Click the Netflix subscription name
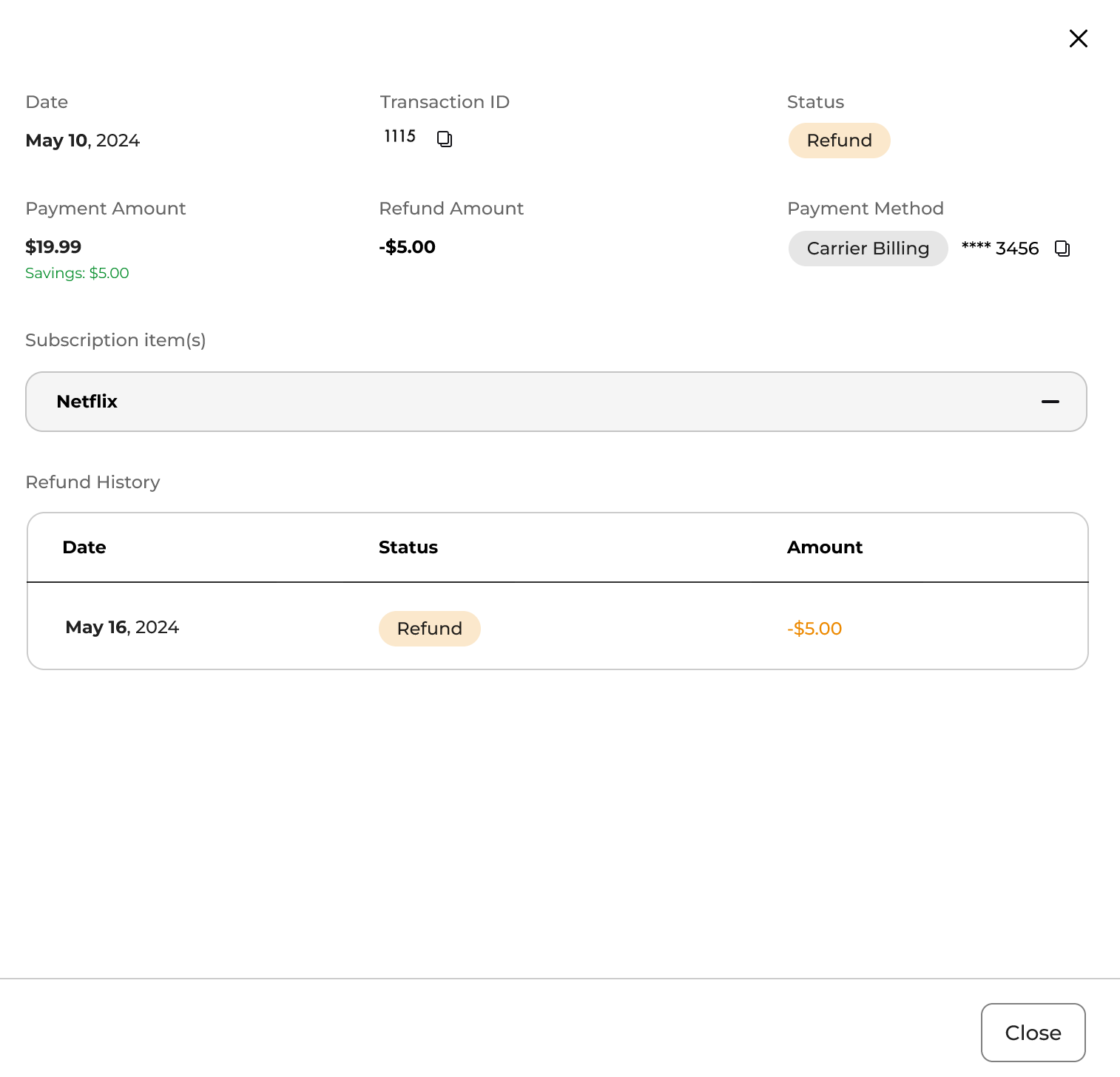The width and height of the screenshot is (1120, 1077). coord(87,402)
